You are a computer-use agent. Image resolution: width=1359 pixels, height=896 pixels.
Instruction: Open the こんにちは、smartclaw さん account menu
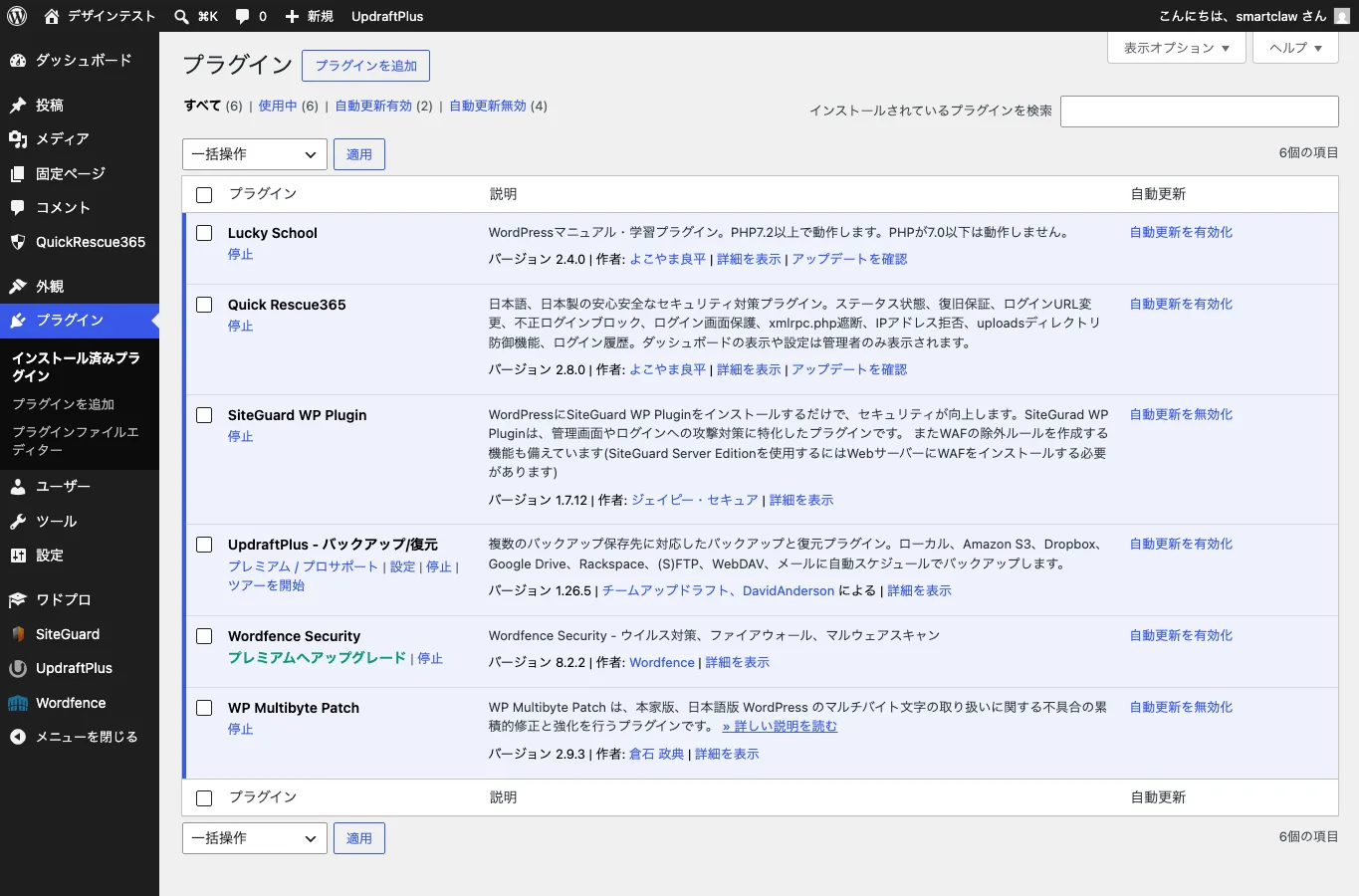coord(1252,16)
